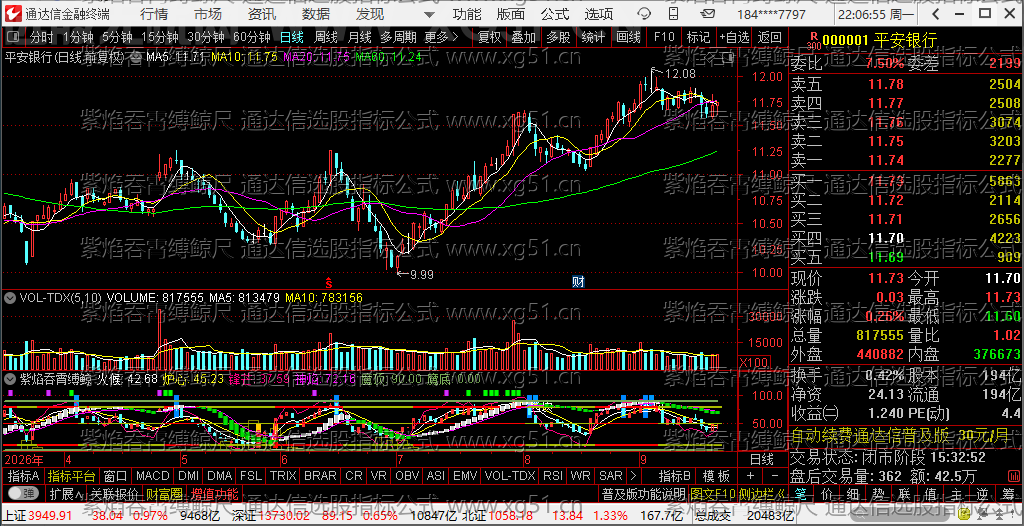Viewport: 1024px width, 526px height.
Task: Switch to 分时 chart view
Action: point(42,37)
